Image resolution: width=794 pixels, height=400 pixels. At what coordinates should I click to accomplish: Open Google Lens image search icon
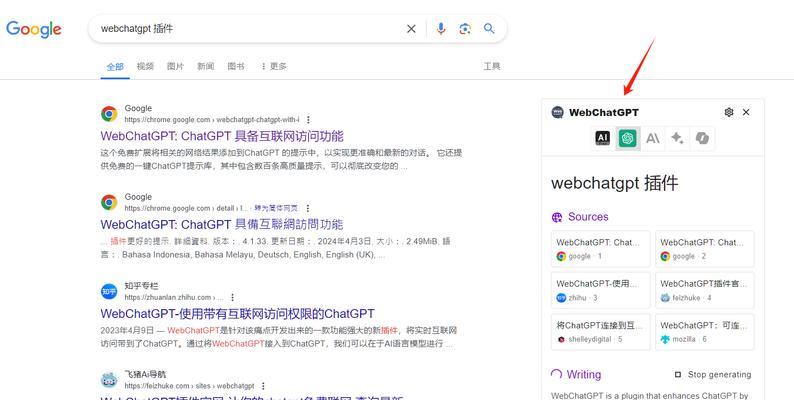click(x=465, y=29)
